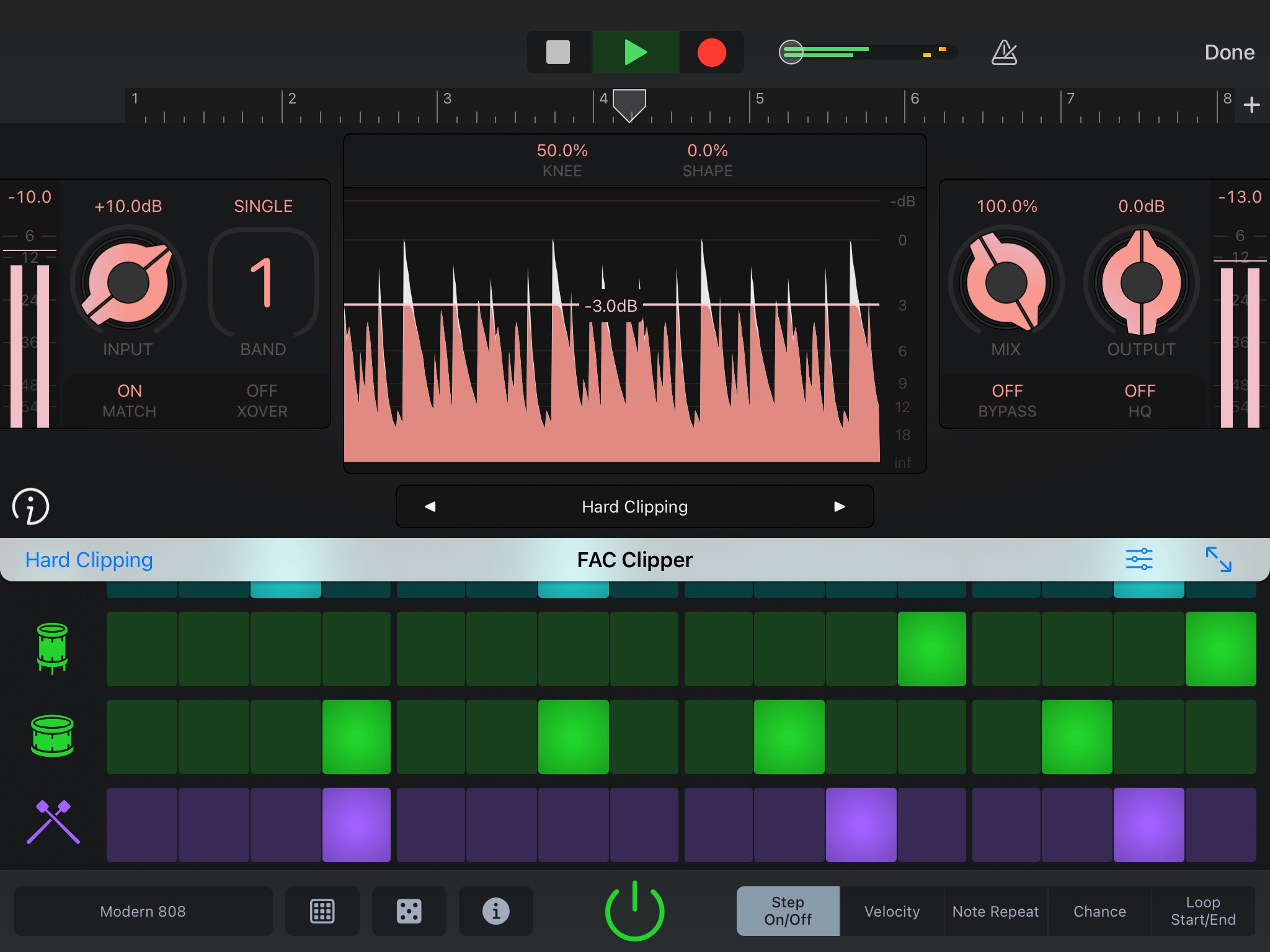Turn off tall drum row step 16
The height and width of the screenshot is (952, 1270).
coord(1220,648)
